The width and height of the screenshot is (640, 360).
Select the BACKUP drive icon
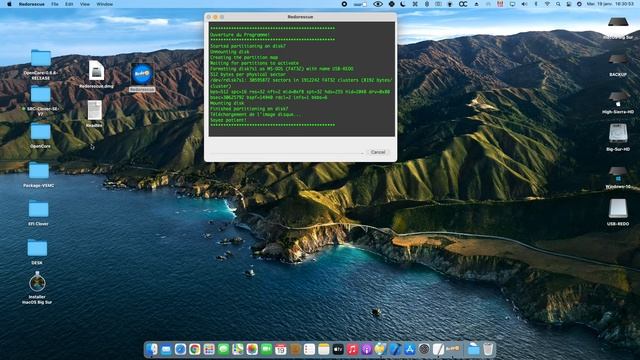pos(618,61)
